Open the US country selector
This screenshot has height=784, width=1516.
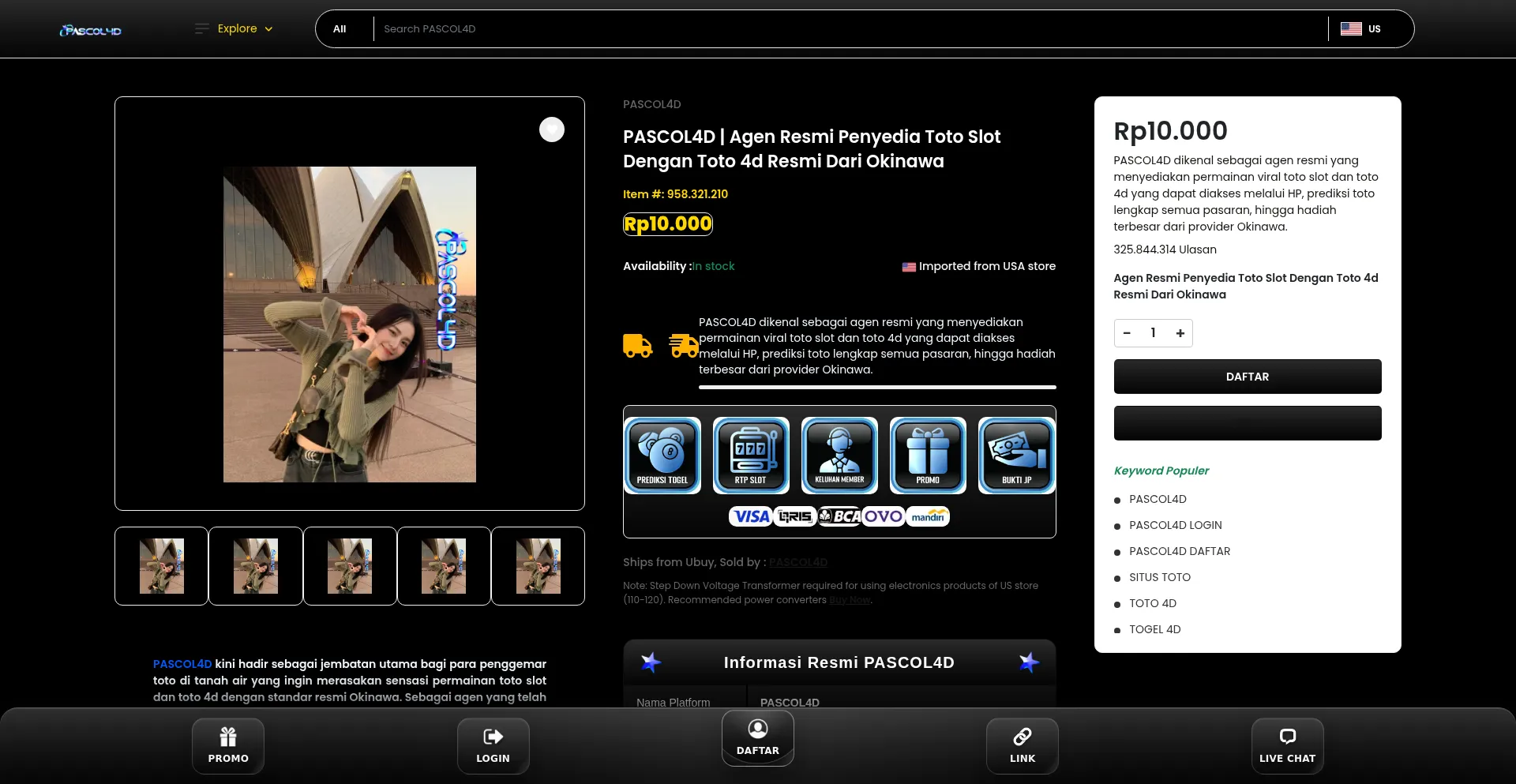pyautogui.click(x=1360, y=29)
